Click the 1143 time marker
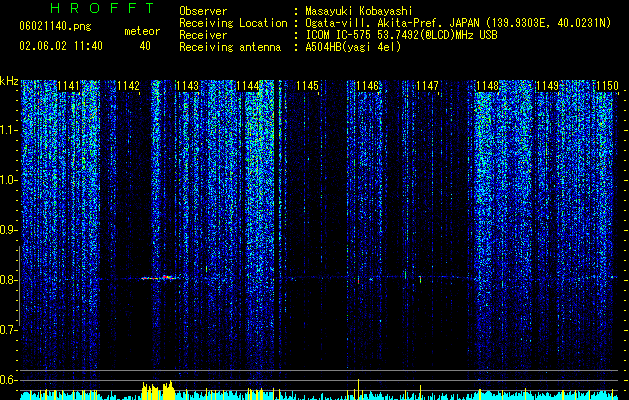Screen dimensions: 629x400 coord(188,86)
